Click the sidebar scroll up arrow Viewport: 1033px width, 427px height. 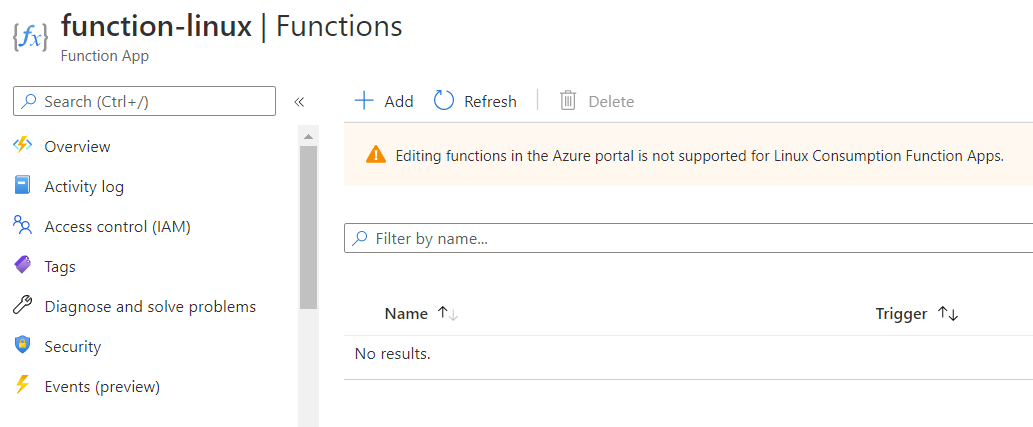point(308,135)
